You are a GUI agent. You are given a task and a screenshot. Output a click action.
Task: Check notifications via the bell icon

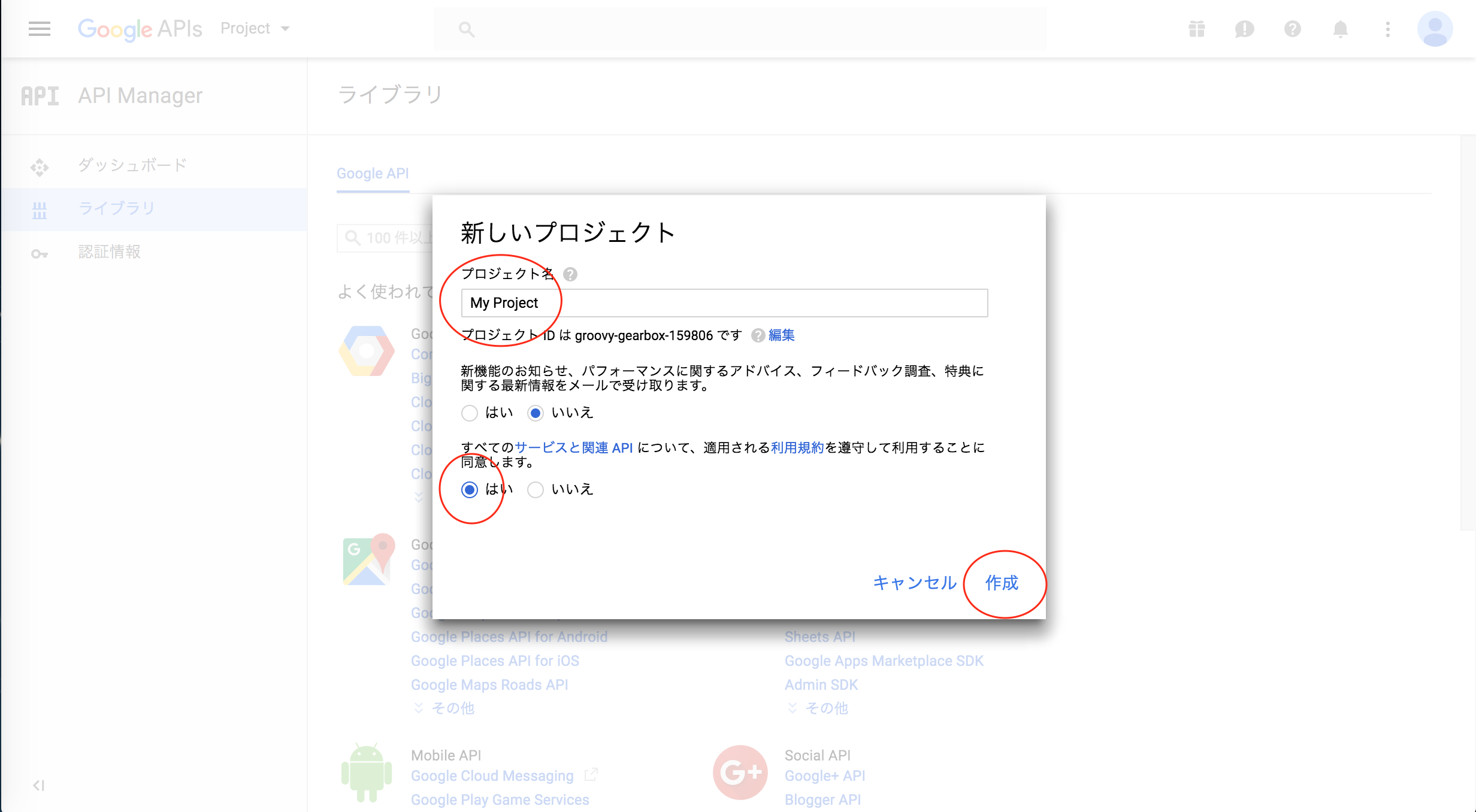point(1340,29)
